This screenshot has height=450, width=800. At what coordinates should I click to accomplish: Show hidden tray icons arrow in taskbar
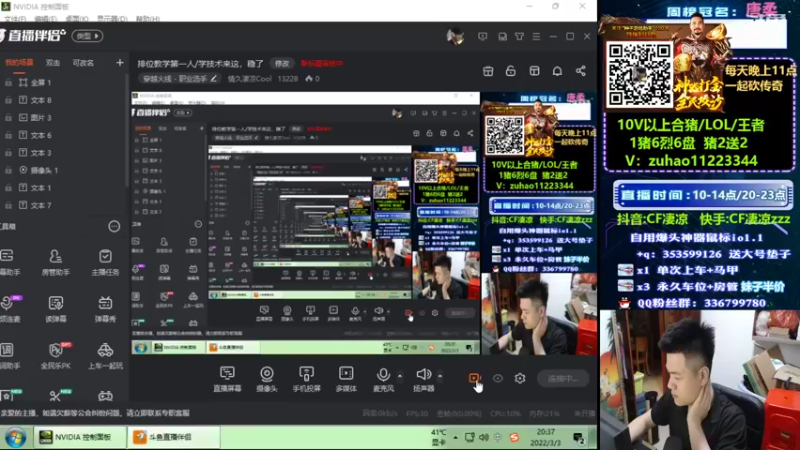click(x=456, y=437)
